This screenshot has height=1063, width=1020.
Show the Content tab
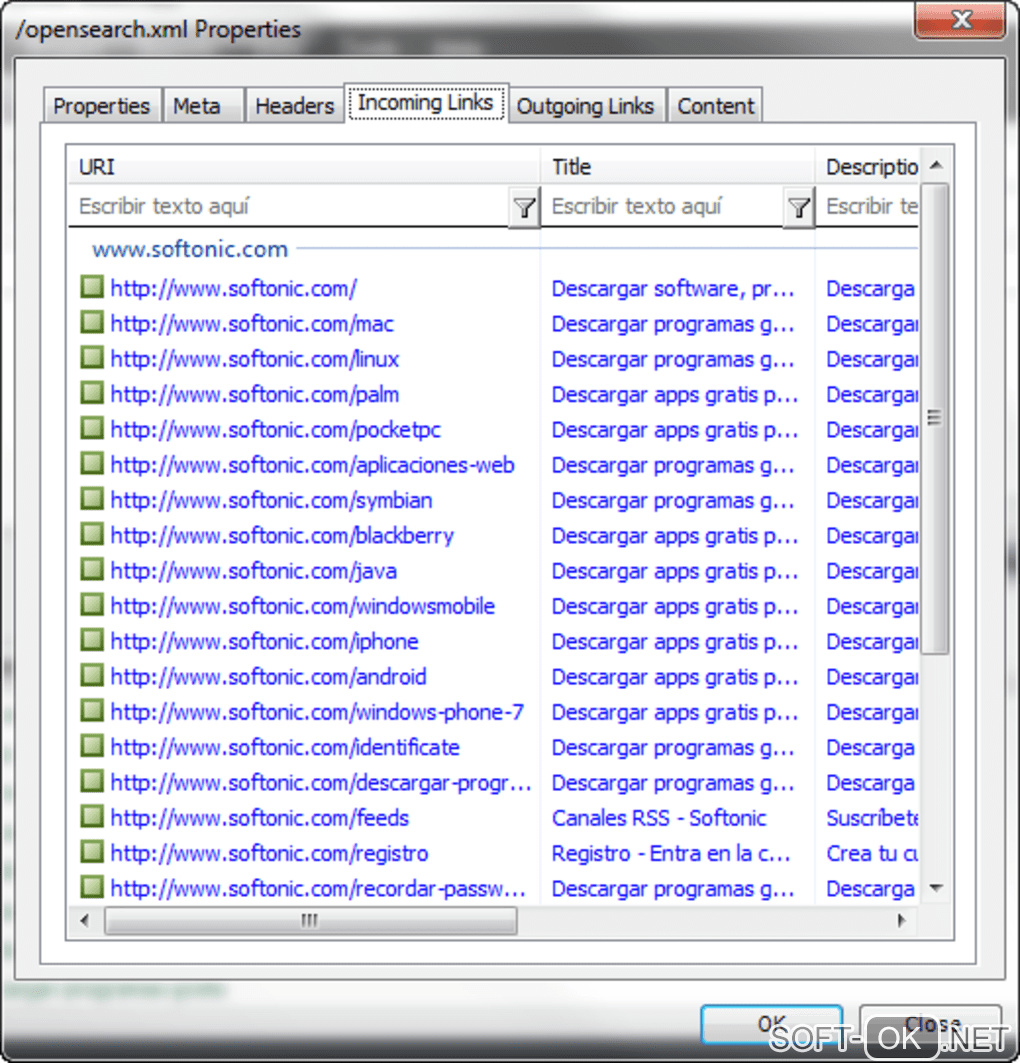[716, 106]
